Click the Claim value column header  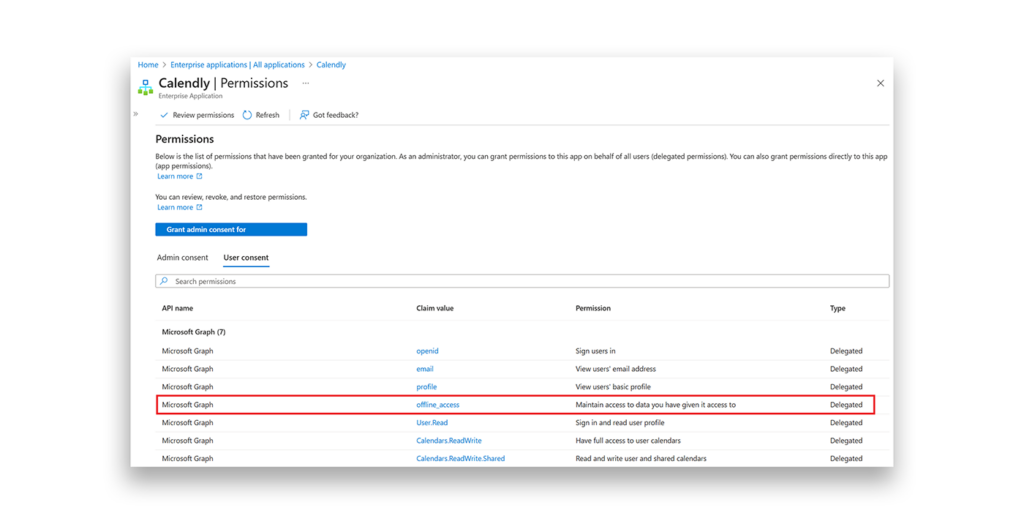tap(435, 308)
